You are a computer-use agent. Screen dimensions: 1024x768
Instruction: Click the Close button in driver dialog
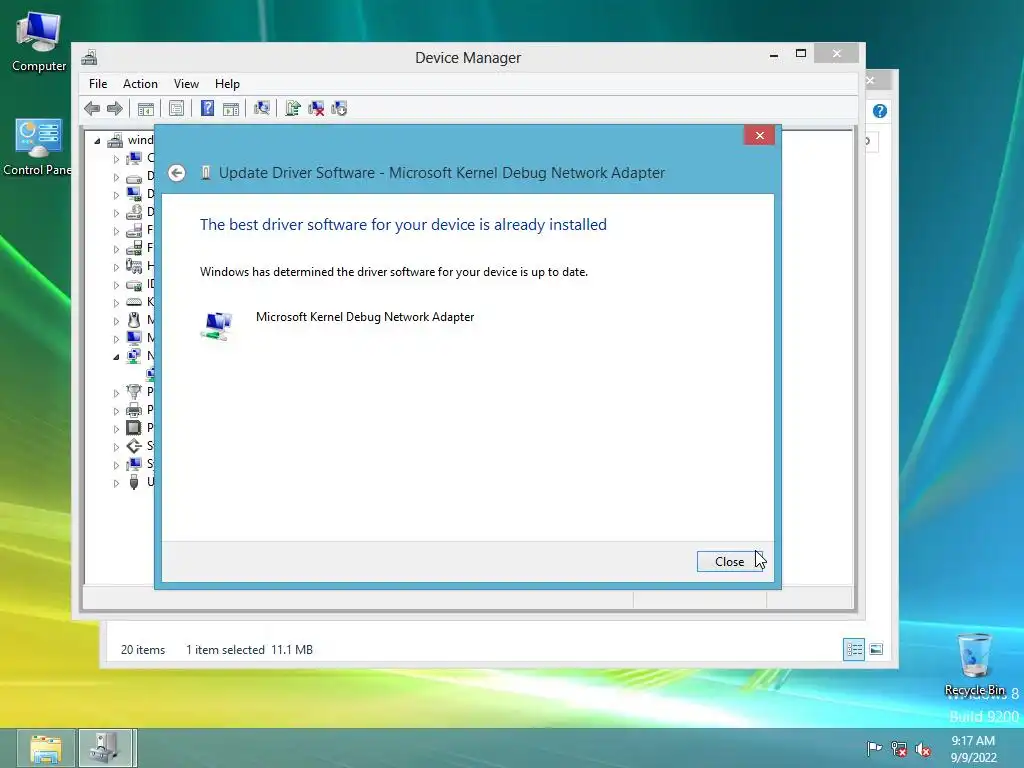[729, 562]
